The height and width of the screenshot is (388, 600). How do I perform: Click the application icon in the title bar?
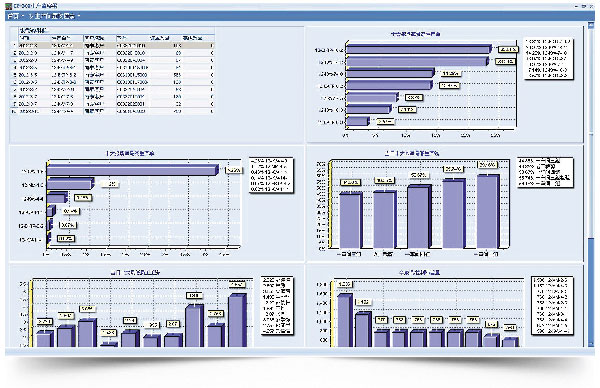(x=8, y=6)
